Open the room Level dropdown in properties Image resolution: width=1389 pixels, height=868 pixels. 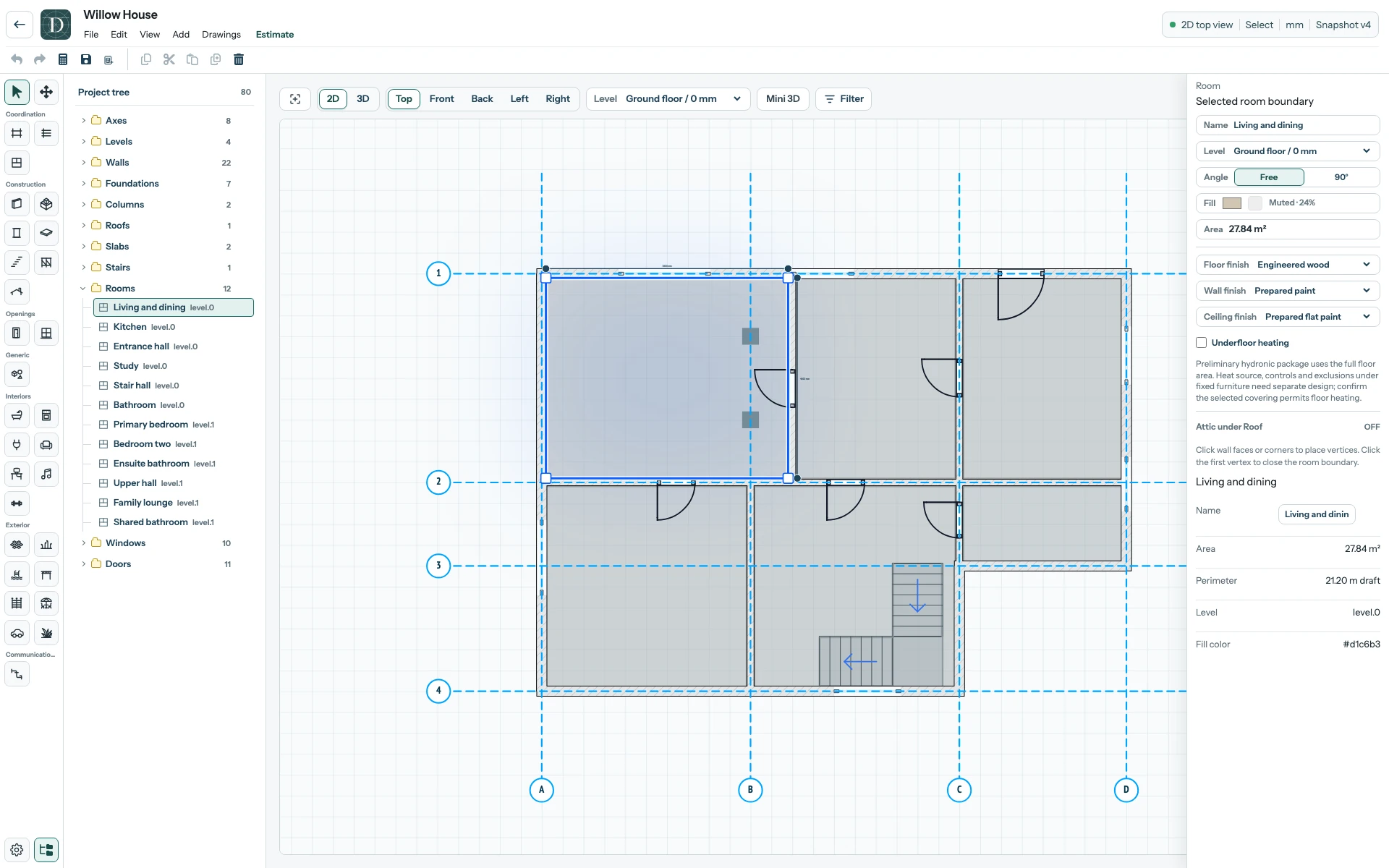point(1288,151)
